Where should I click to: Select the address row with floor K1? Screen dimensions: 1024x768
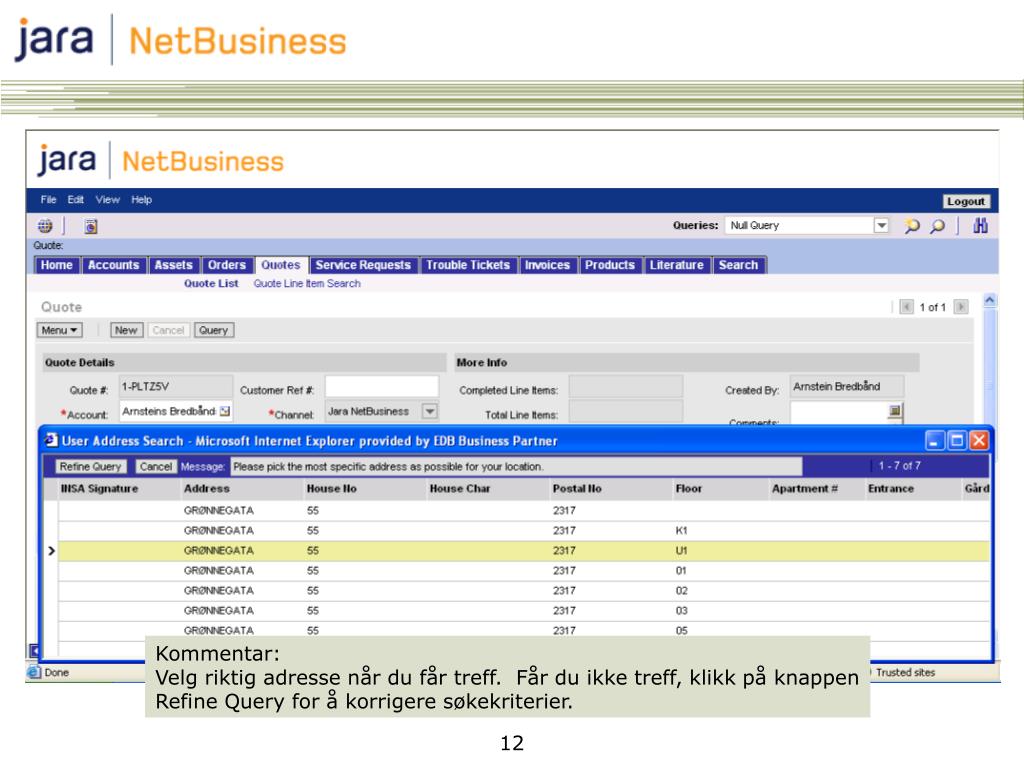coord(524,531)
